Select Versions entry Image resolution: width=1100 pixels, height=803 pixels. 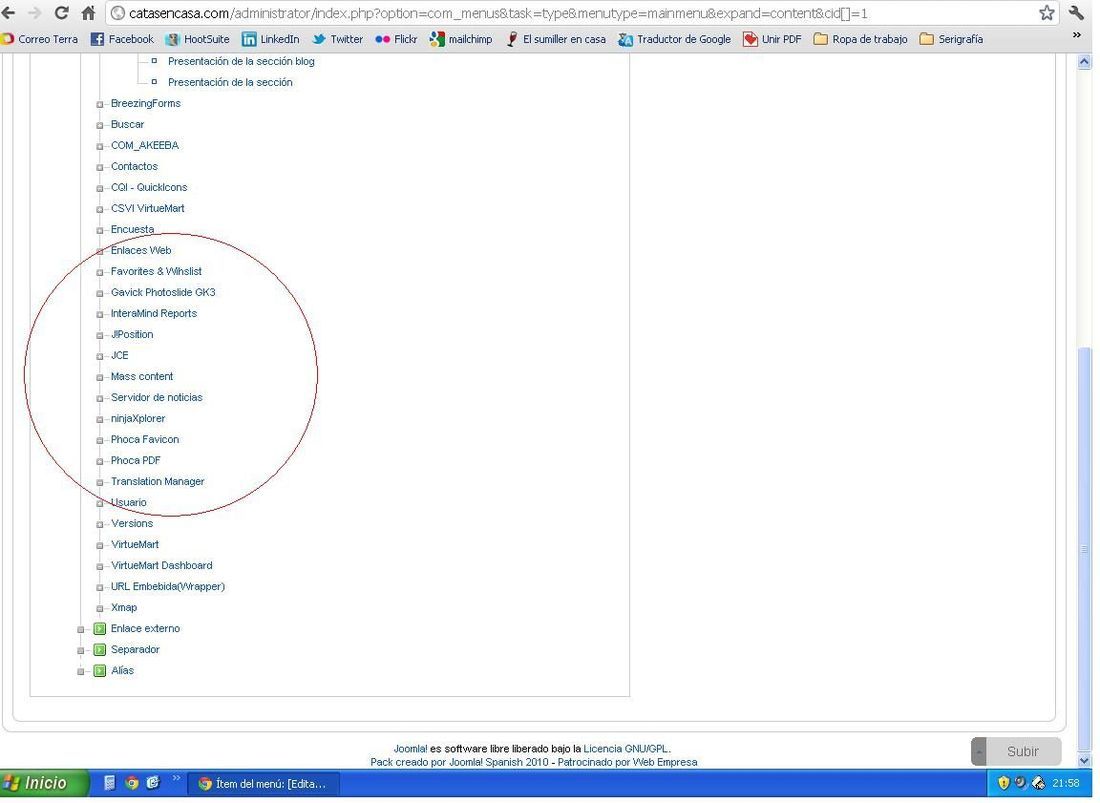point(132,525)
